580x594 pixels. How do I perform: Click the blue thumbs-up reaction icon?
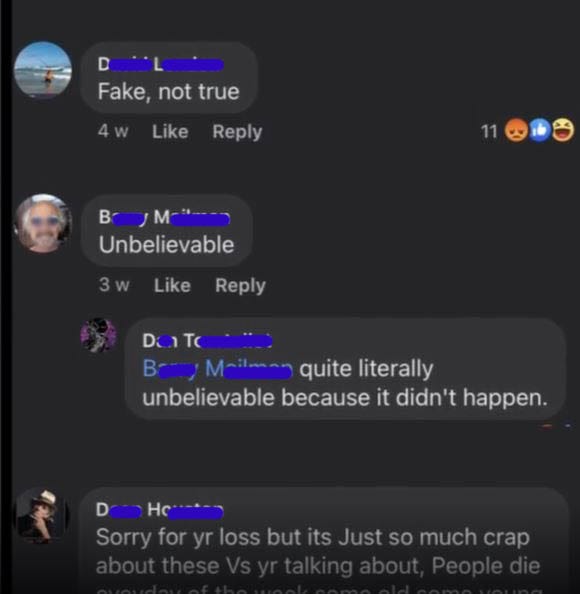pyautogui.click(x=539, y=130)
